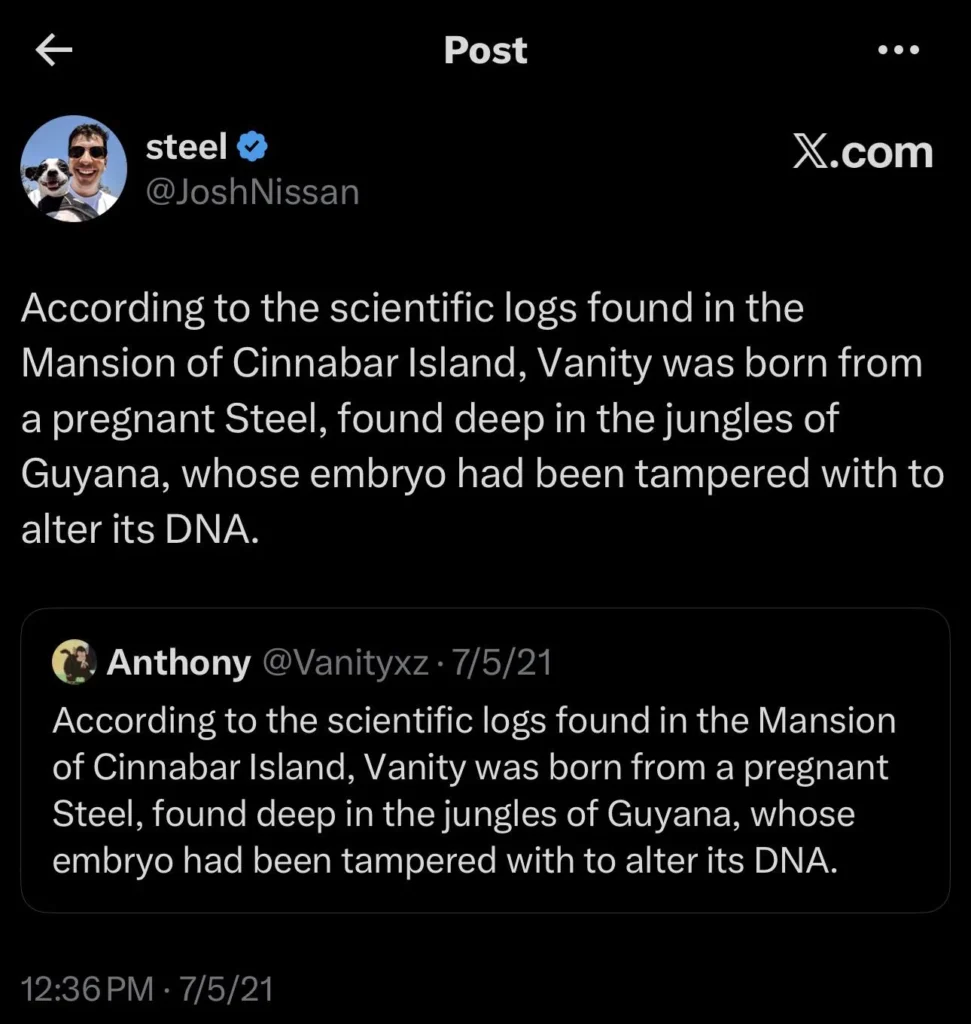Click the X.com logo text

tap(862, 152)
